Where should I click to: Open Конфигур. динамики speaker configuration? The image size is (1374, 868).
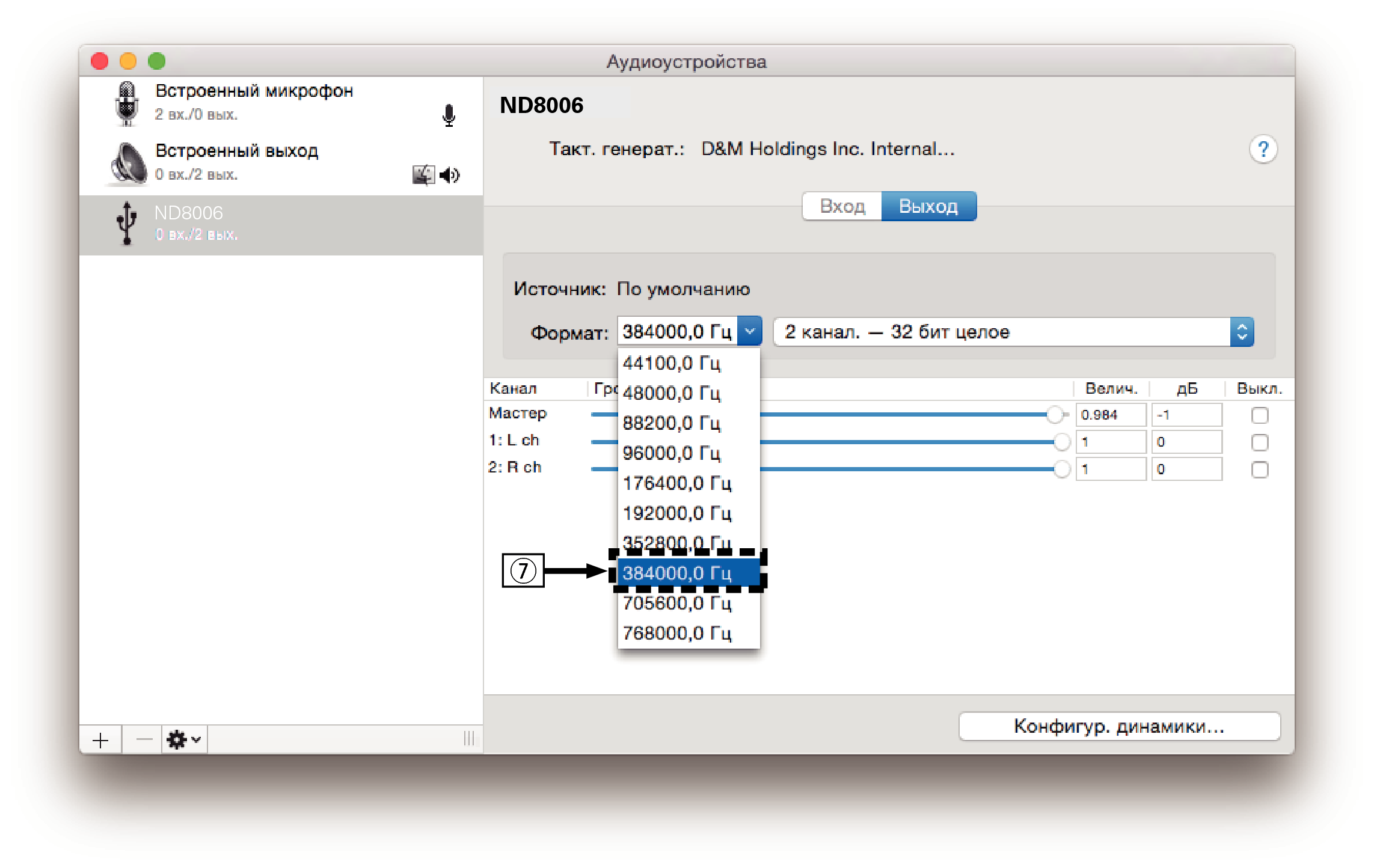click(1119, 726)
